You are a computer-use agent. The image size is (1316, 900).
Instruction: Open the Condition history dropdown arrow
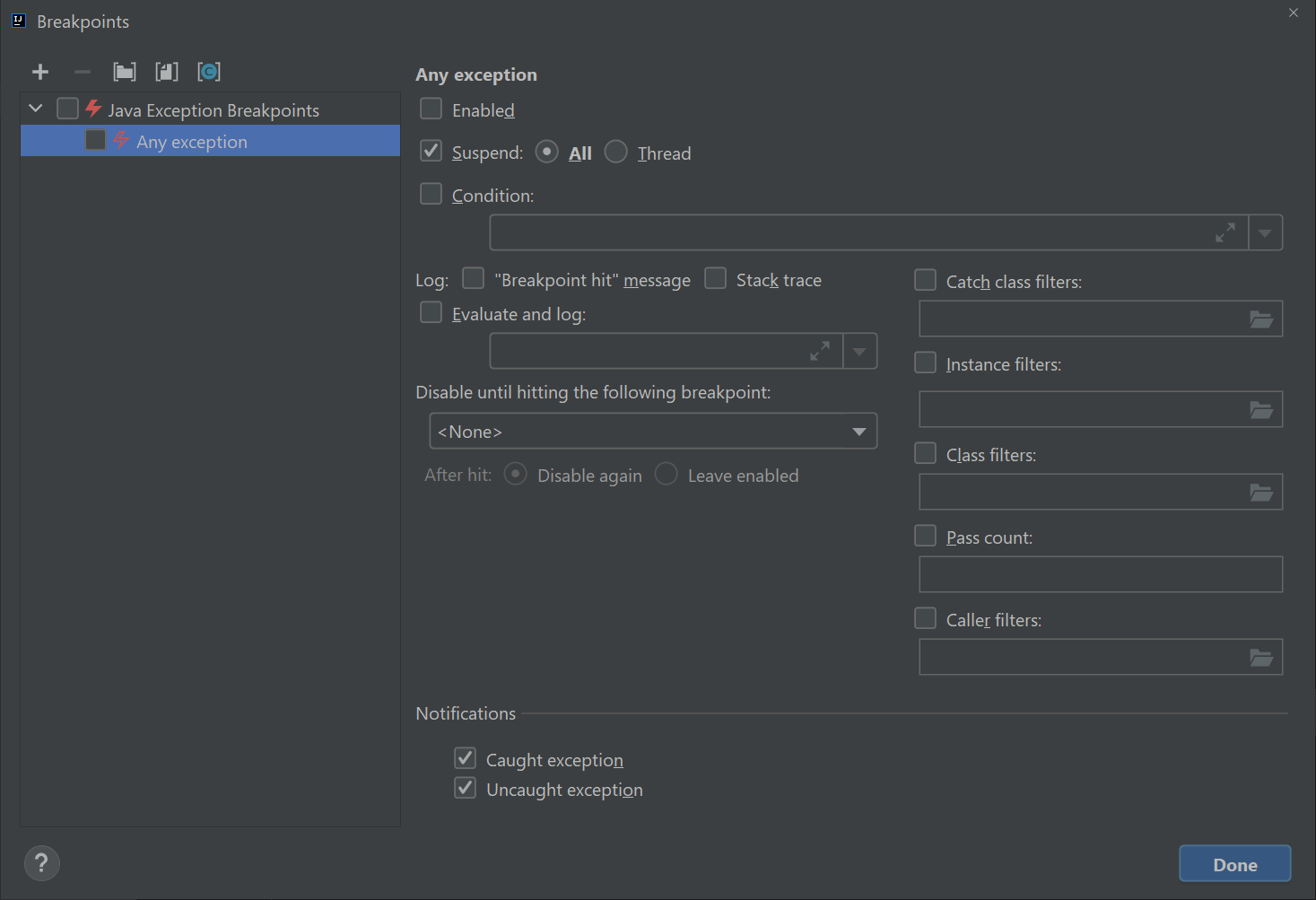[1265, 233]
